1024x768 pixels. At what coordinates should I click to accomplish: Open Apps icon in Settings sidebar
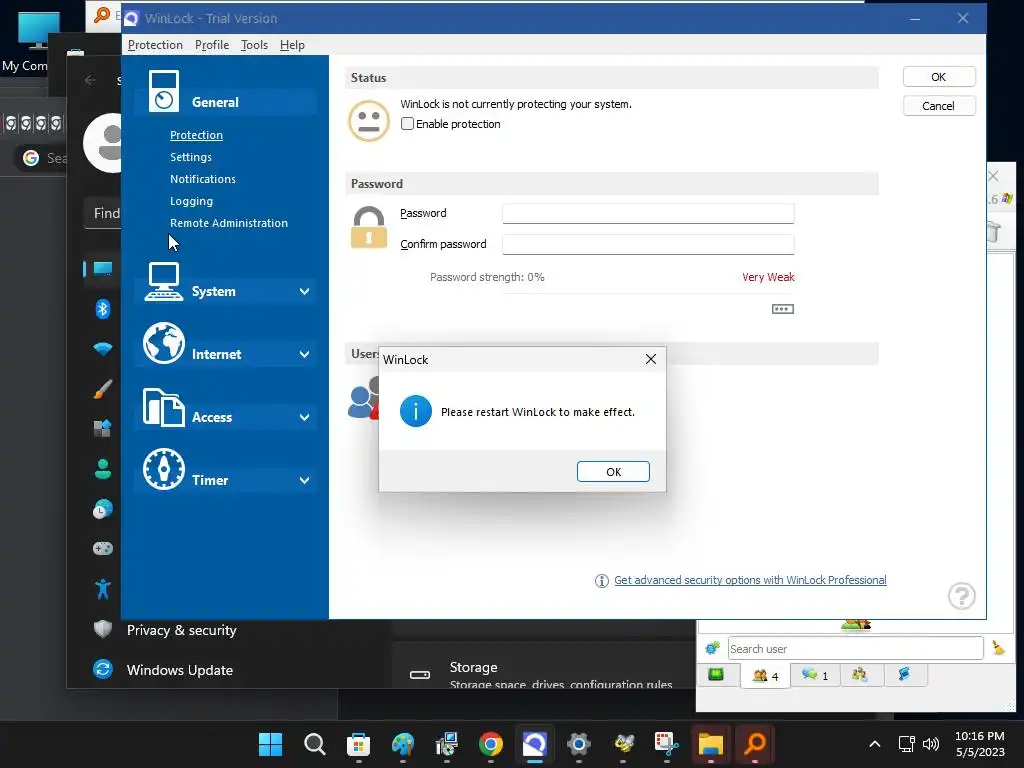click(x=103, y=428)
